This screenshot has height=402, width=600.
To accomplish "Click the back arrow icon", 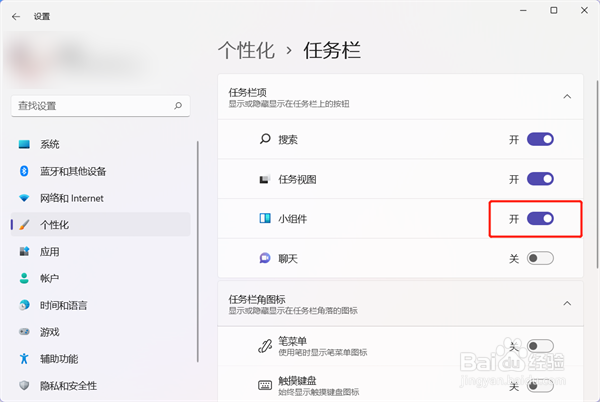I will [x=16, y=16].
